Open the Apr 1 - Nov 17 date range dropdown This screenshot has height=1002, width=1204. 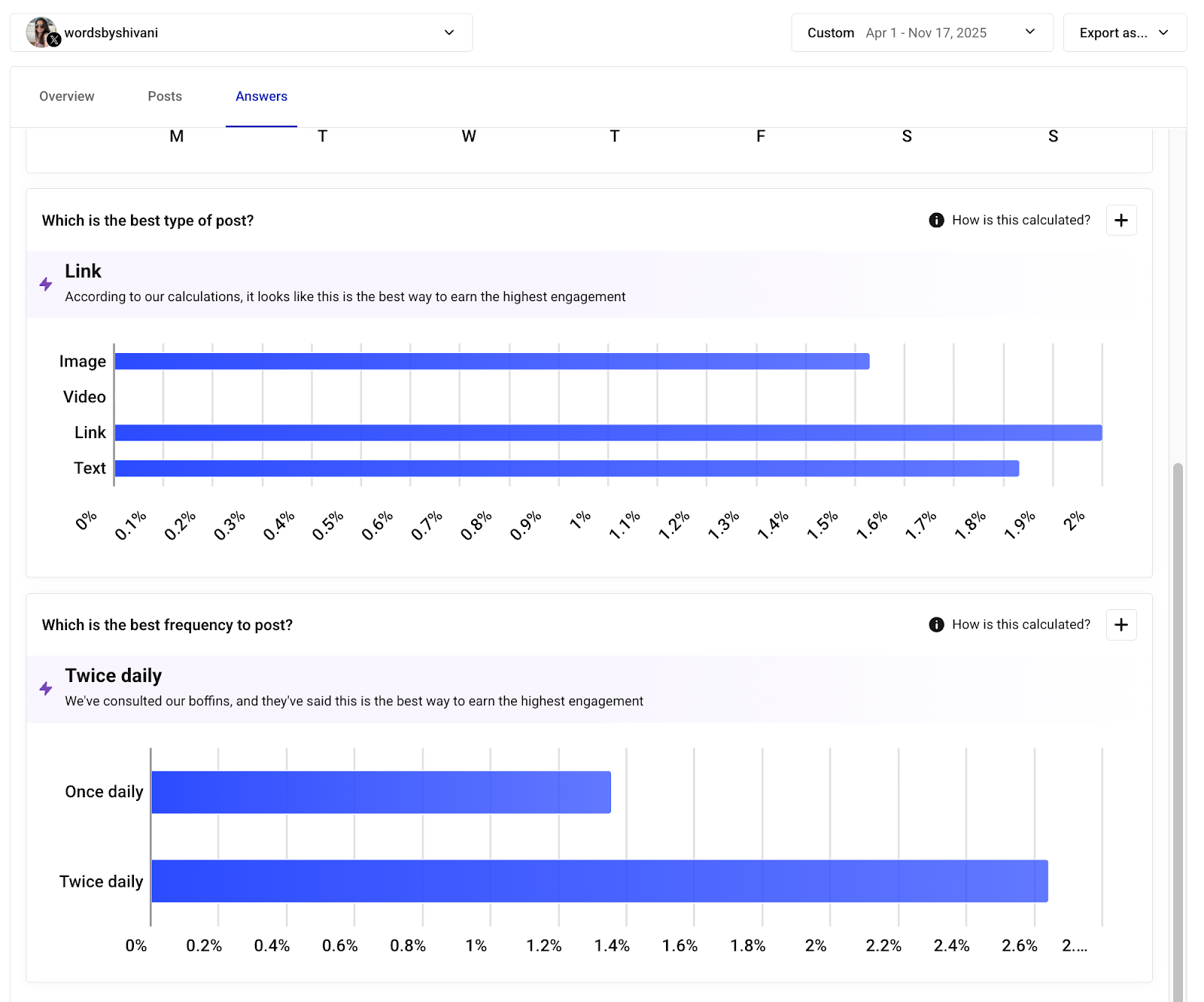1029,32
